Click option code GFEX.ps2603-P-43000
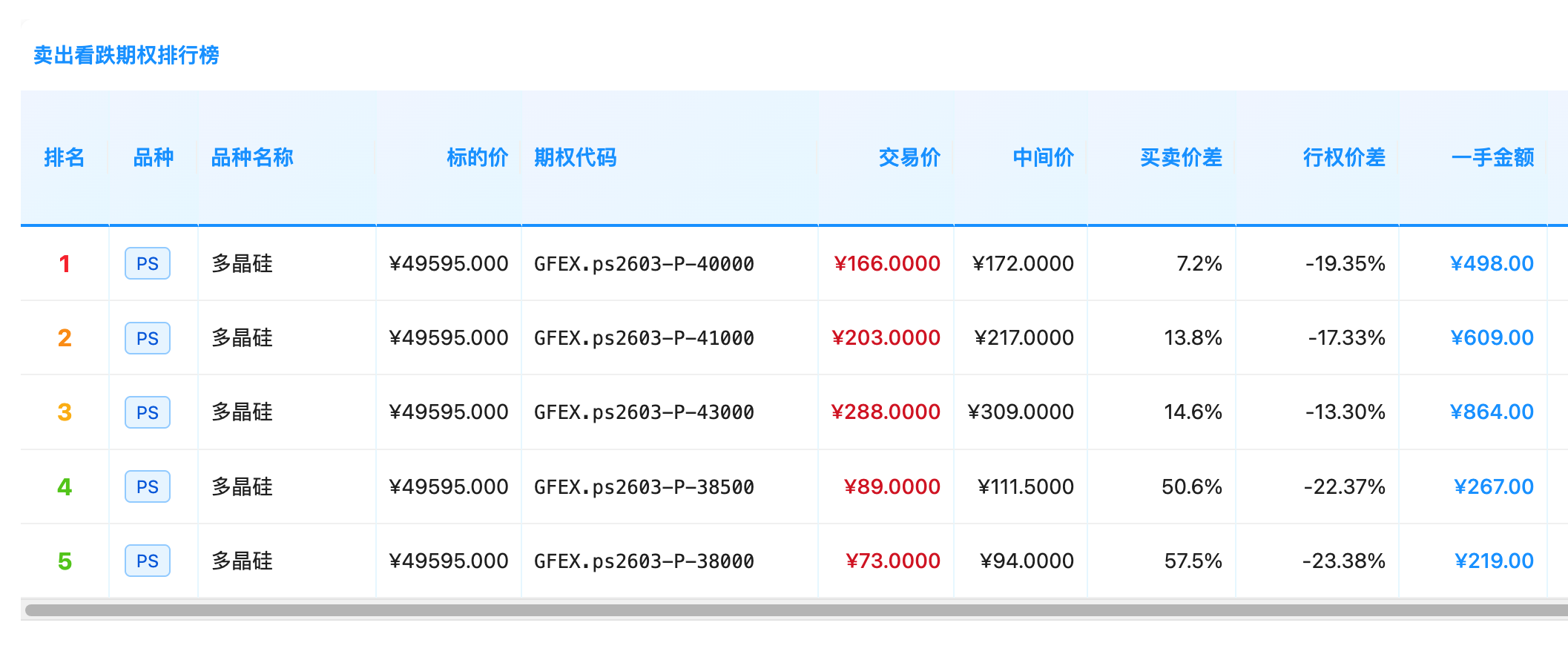The height and width of the screenshot is (657, 1568). coord(643,412)
